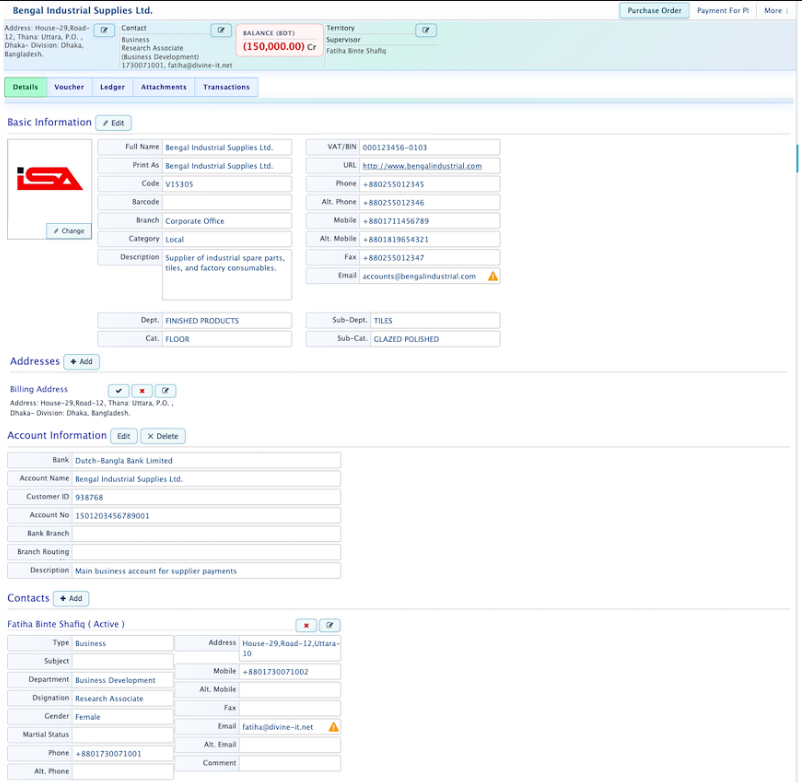Click the Phone value +880255012345
The image size is (802, 783).
click(430, 184)
